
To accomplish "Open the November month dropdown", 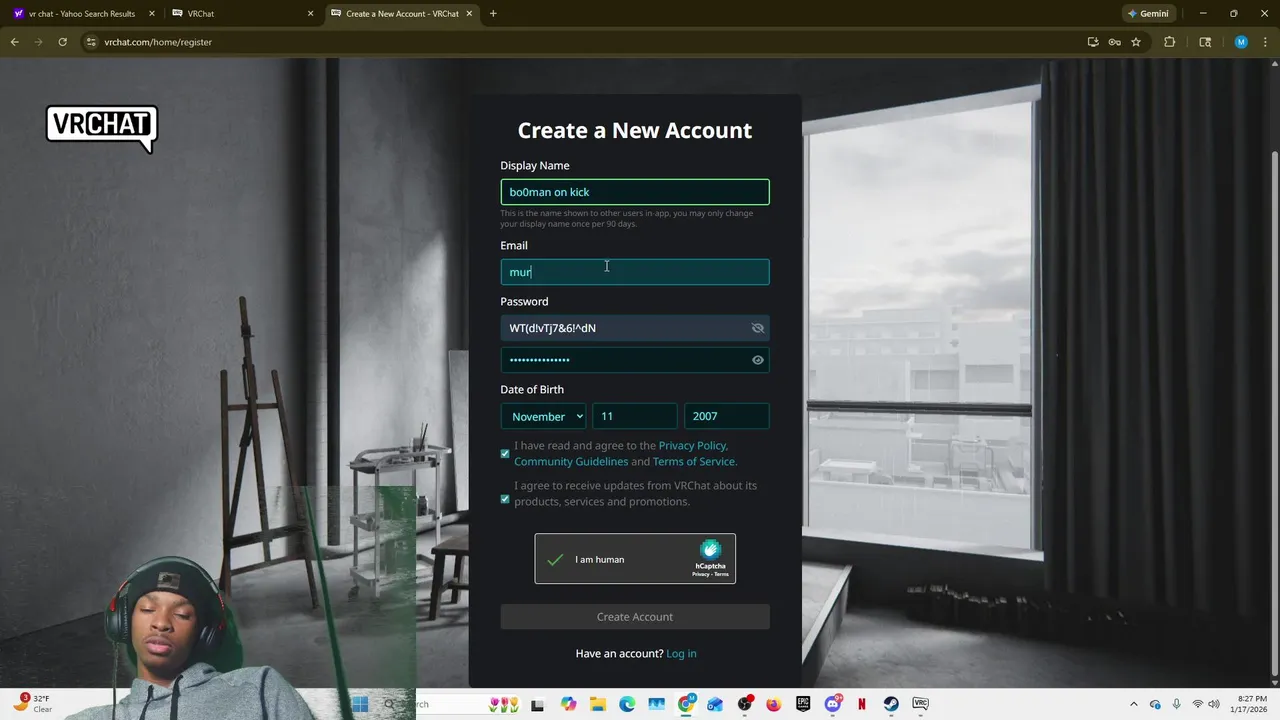I will coord(544,416).
